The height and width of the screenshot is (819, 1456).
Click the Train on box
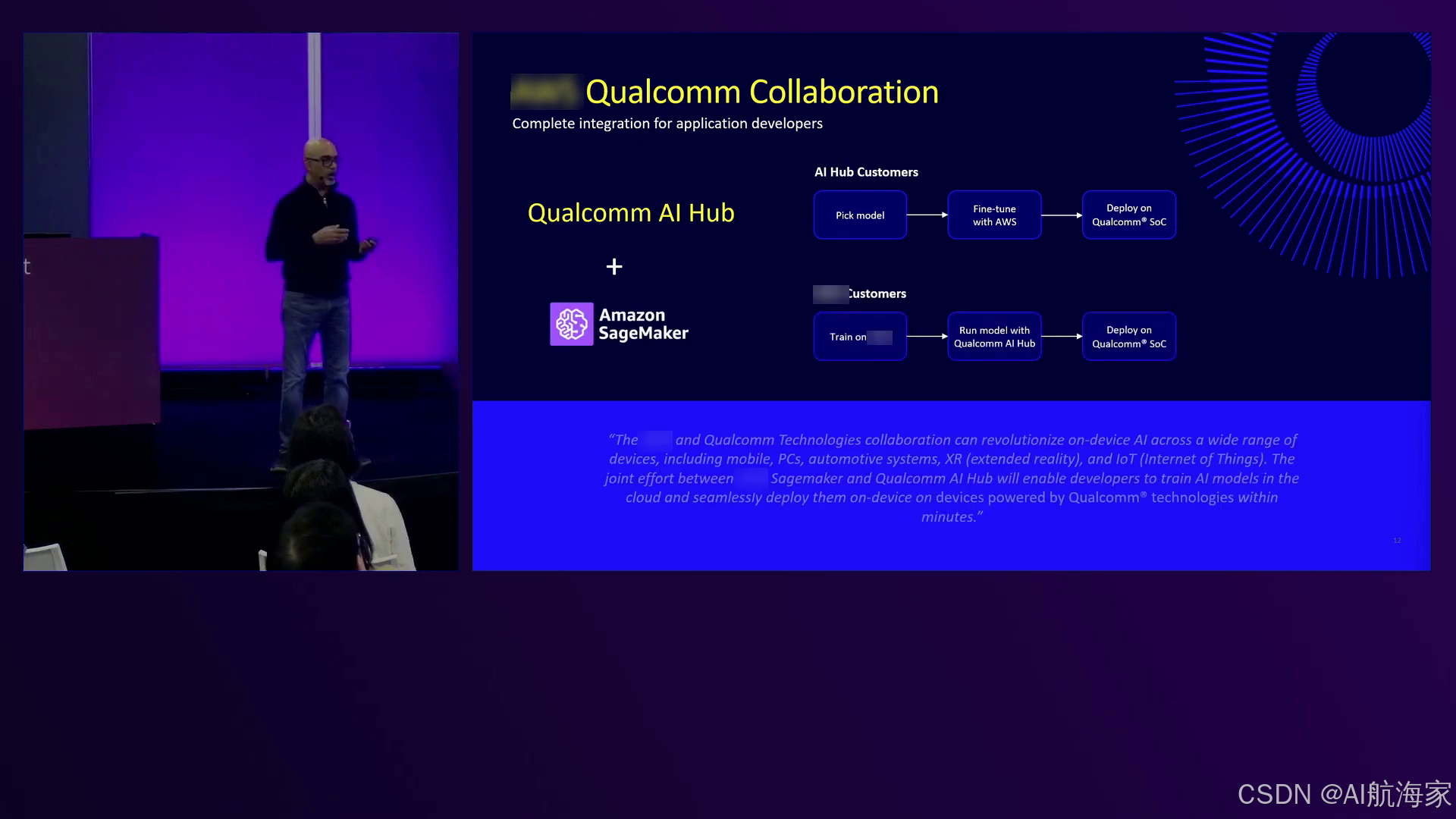coord(860,337)
